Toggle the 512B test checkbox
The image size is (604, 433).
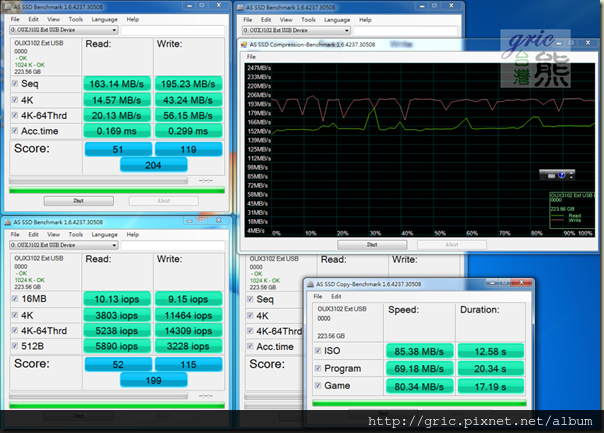pos(15,346)
